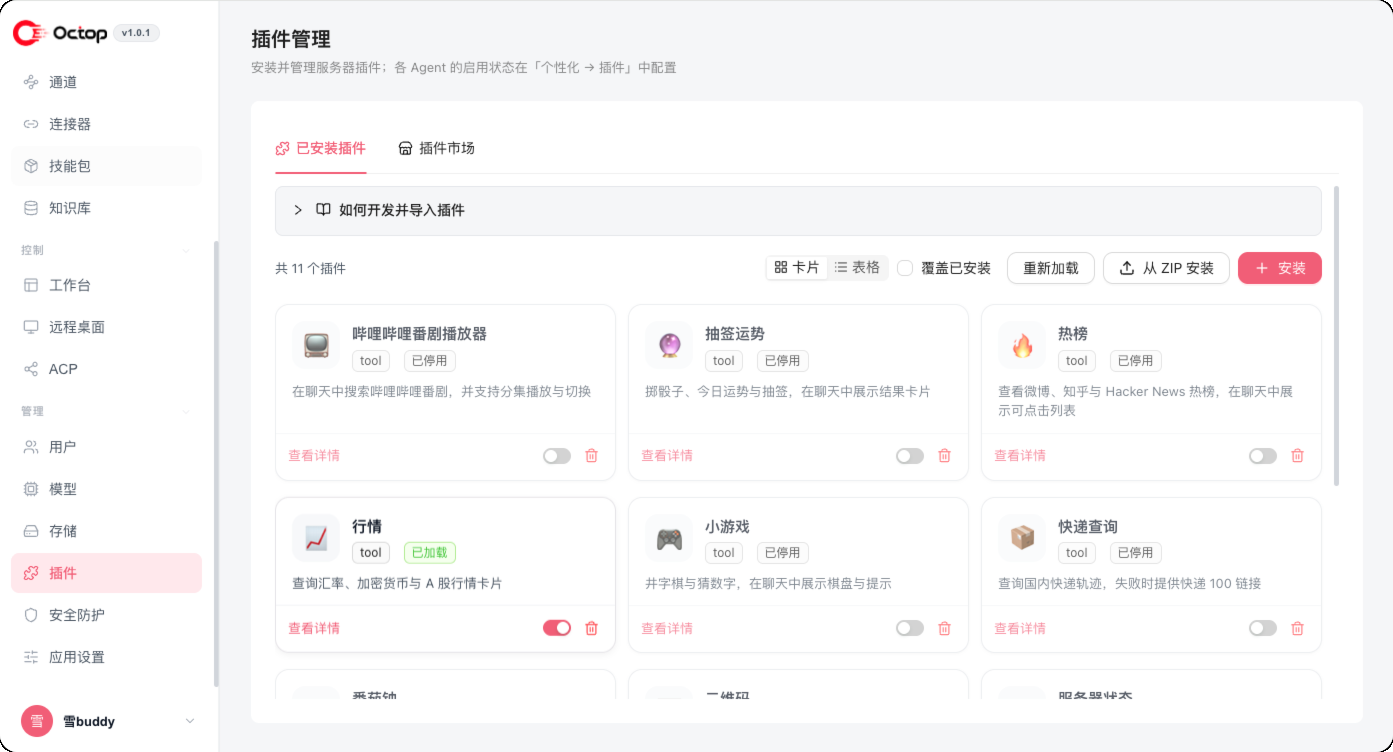Switch to 表格 view
This screenshot has height=752, width=1393.
pos(857,268)
